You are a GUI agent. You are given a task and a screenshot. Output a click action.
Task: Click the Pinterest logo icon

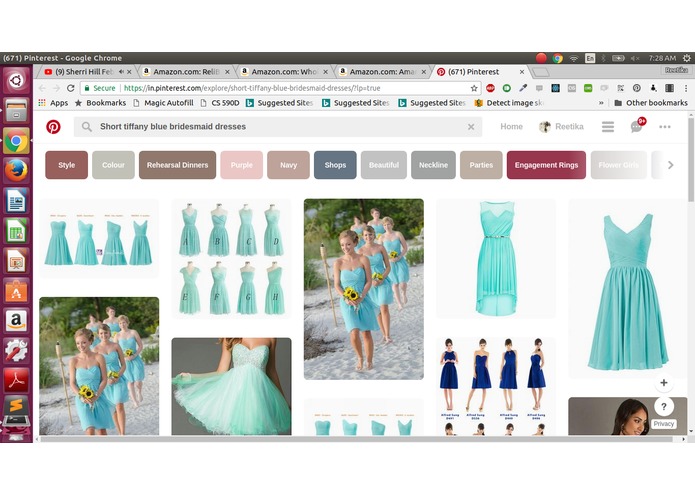tap(53, 127)
